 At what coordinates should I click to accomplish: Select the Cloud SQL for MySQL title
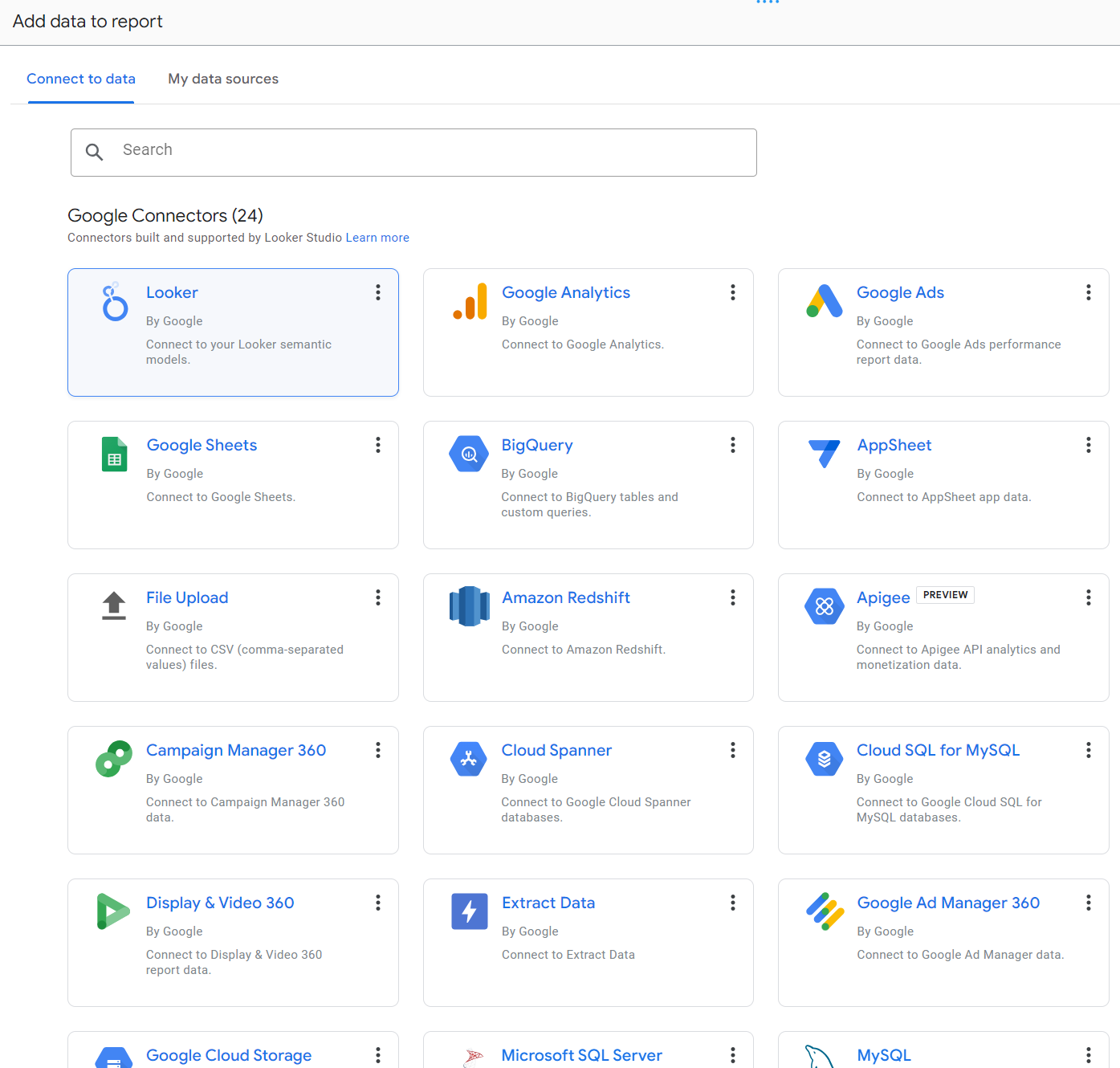click(x=938, y=750)
